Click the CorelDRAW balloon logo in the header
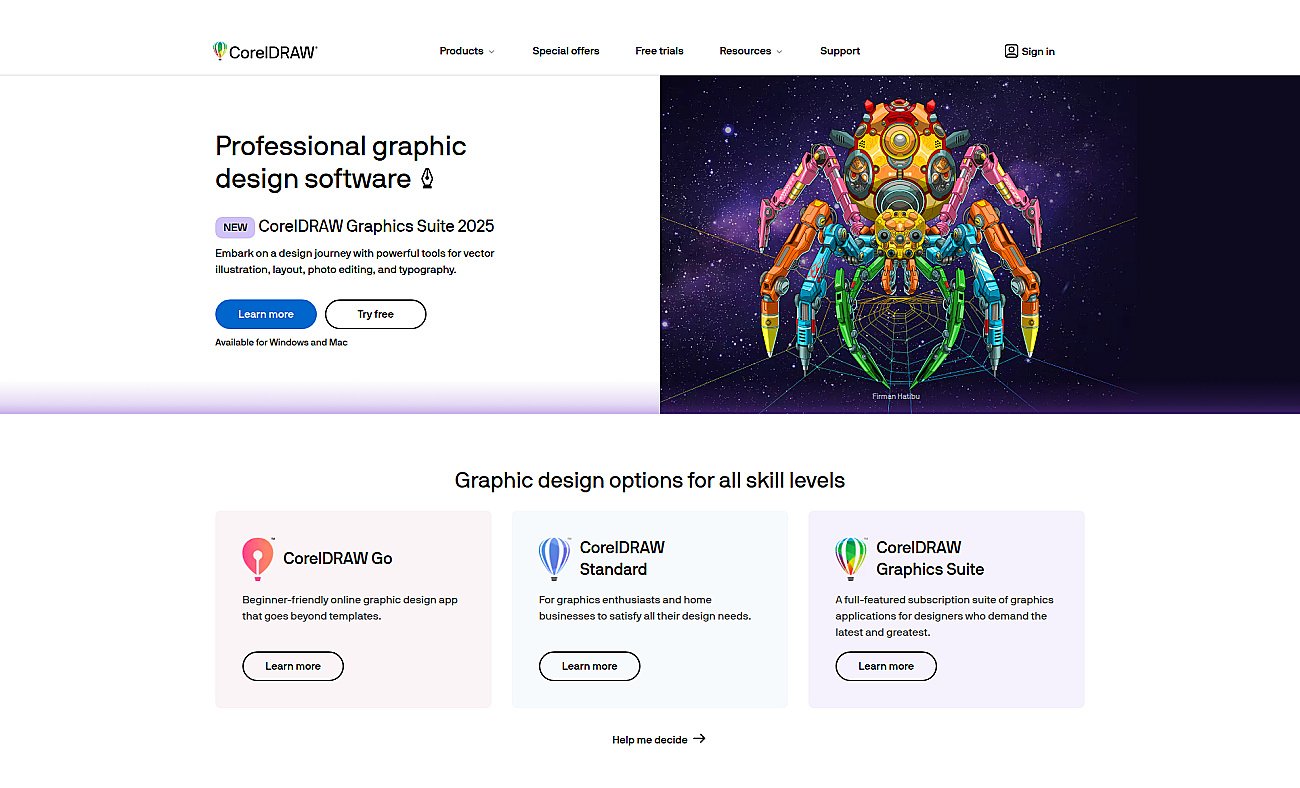Image resolution: width=1300 pixels, height=788 pixels. pyautogui.click(x=220, y=51)
